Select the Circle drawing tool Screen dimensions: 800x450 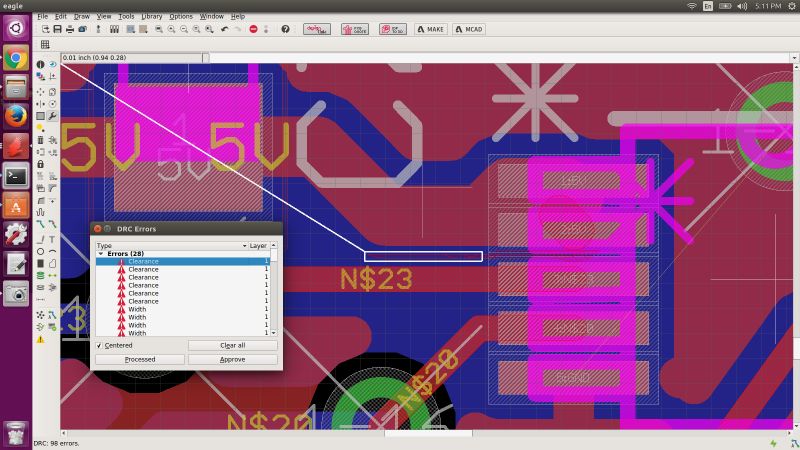40,252
